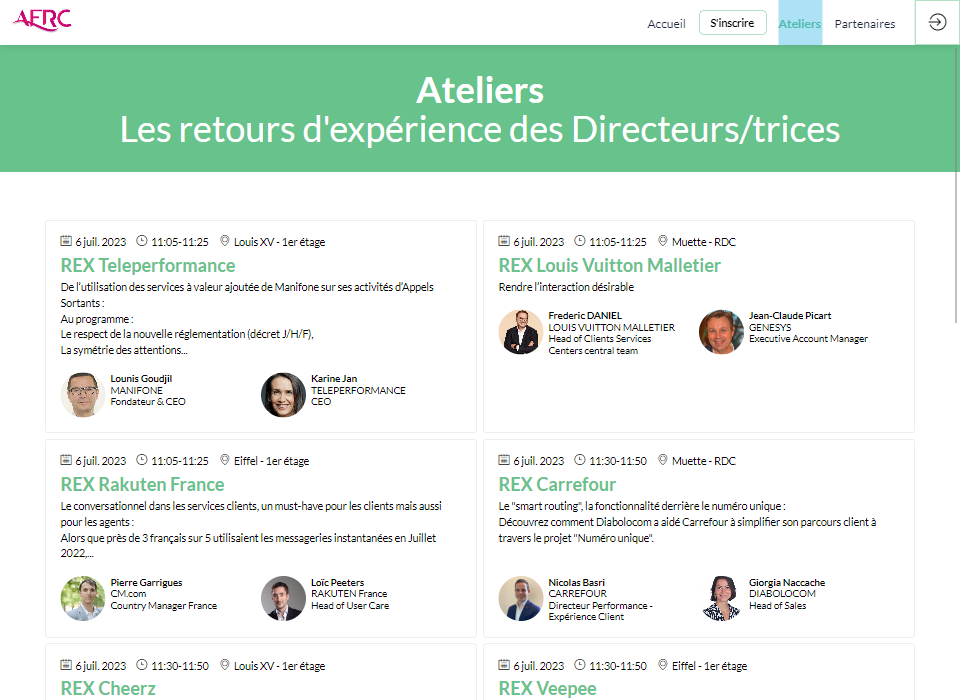Click location pin icon on REX Cheerz card
Viewport: 960px width, 700px height.
(x=225, y=664)
